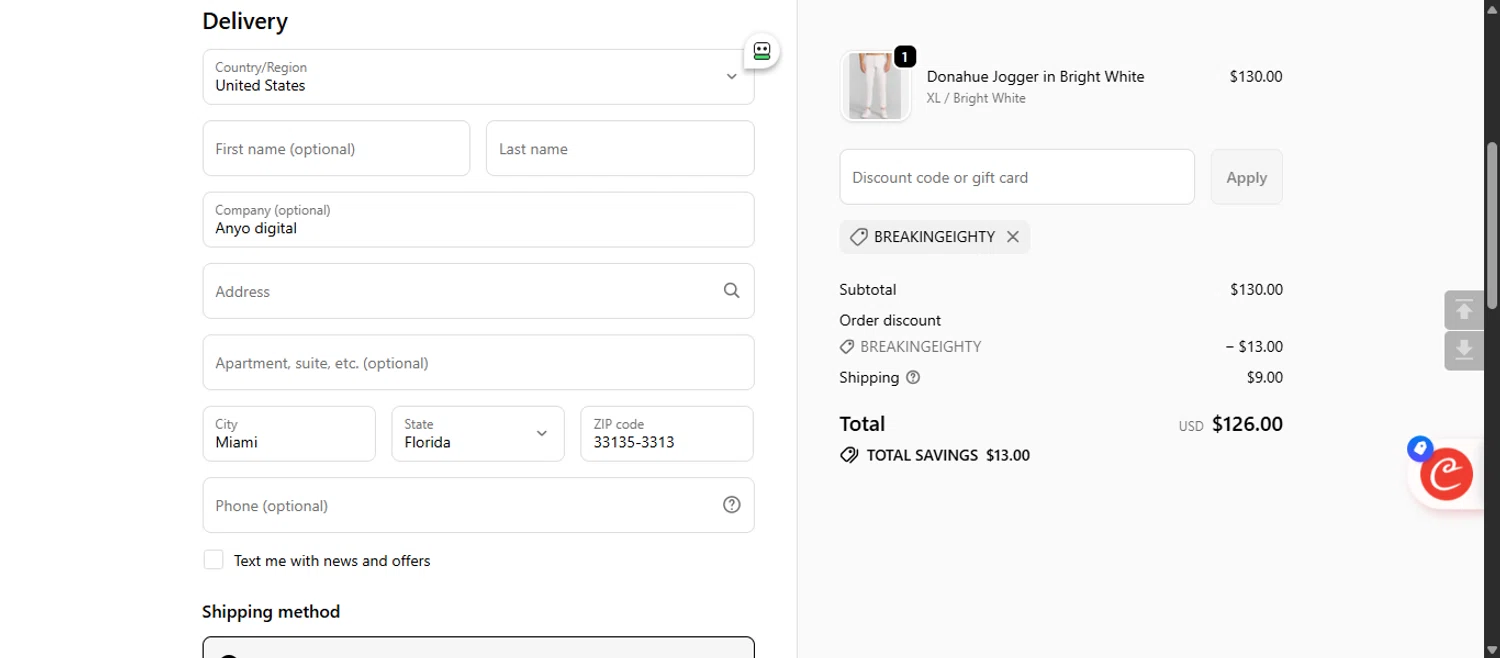Click the green autofill extension icon
The image size is (1500, 658).
(762, 51)
